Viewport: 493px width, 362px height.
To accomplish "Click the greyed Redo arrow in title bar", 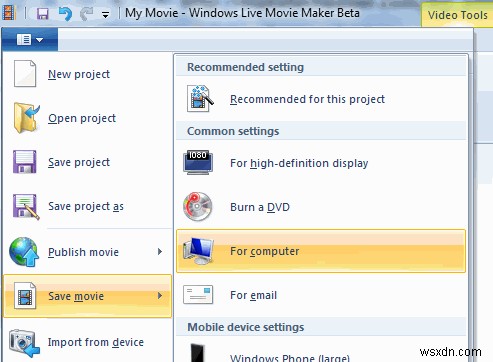I will (87, 14).
